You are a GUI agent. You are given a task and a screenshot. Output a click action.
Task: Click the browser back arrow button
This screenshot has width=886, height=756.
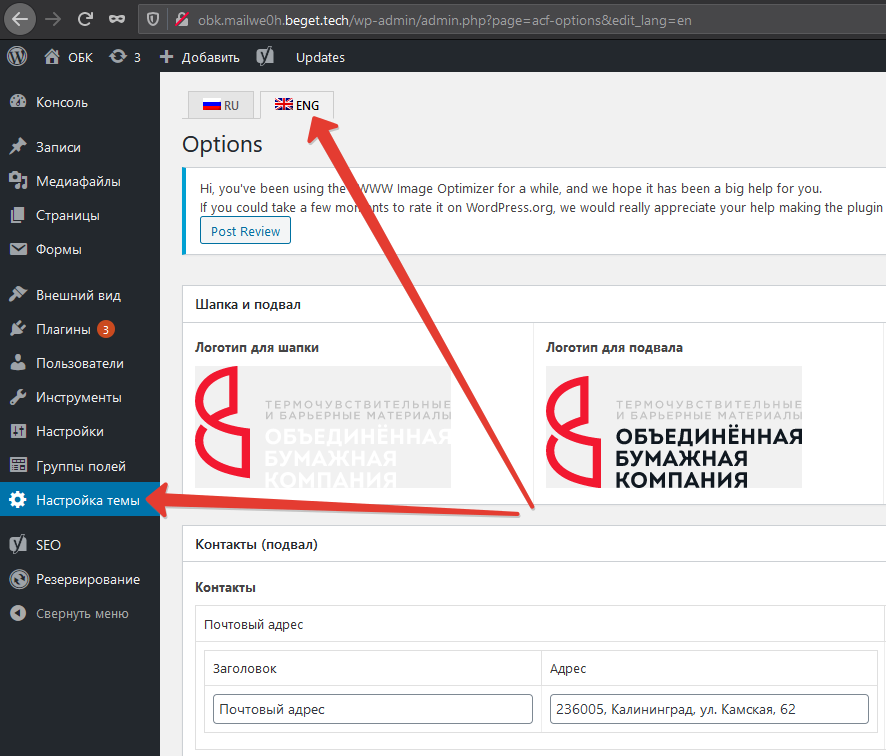tap(21, 18)
